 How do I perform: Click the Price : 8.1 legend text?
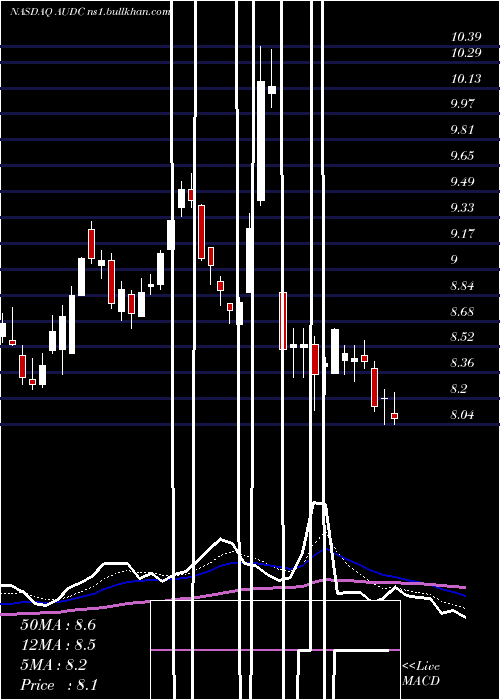pyautogui.click(x=59, y=684)
